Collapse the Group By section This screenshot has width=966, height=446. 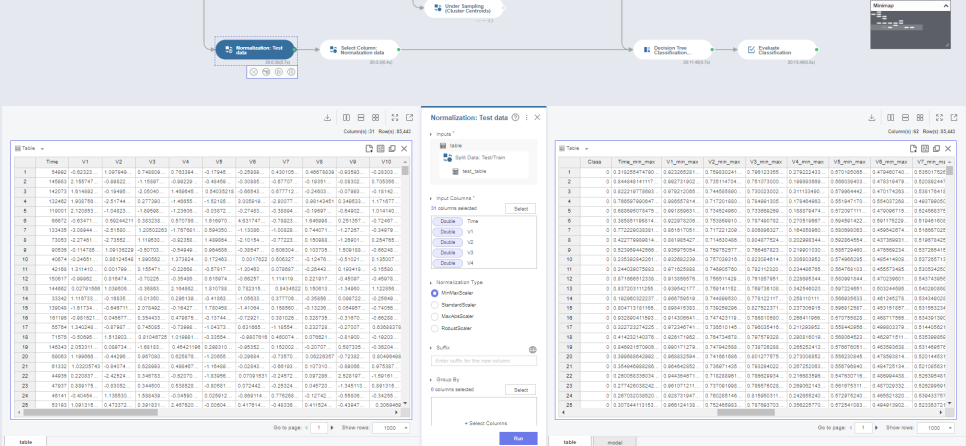[431, 380]
